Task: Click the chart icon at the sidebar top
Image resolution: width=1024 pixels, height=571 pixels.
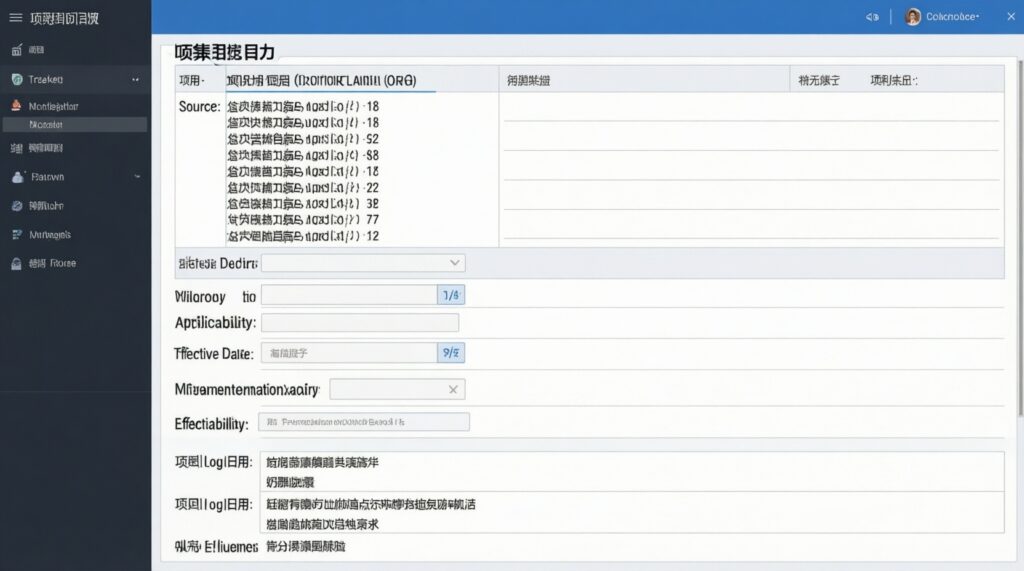Action: (16, 49)
